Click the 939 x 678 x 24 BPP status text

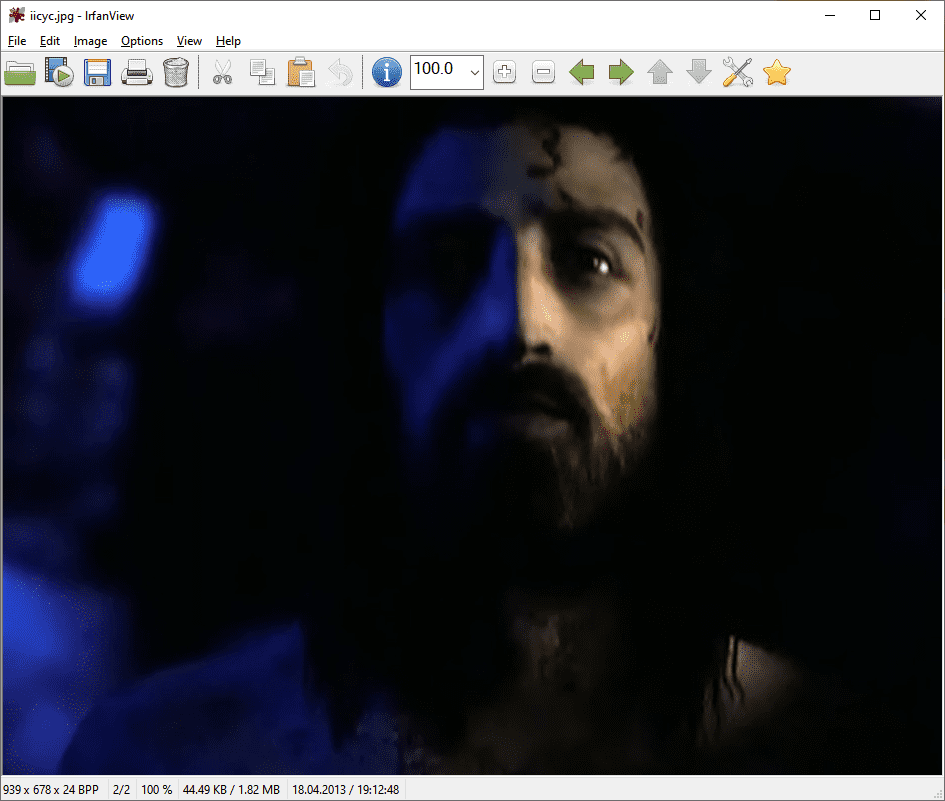(51, 790)
